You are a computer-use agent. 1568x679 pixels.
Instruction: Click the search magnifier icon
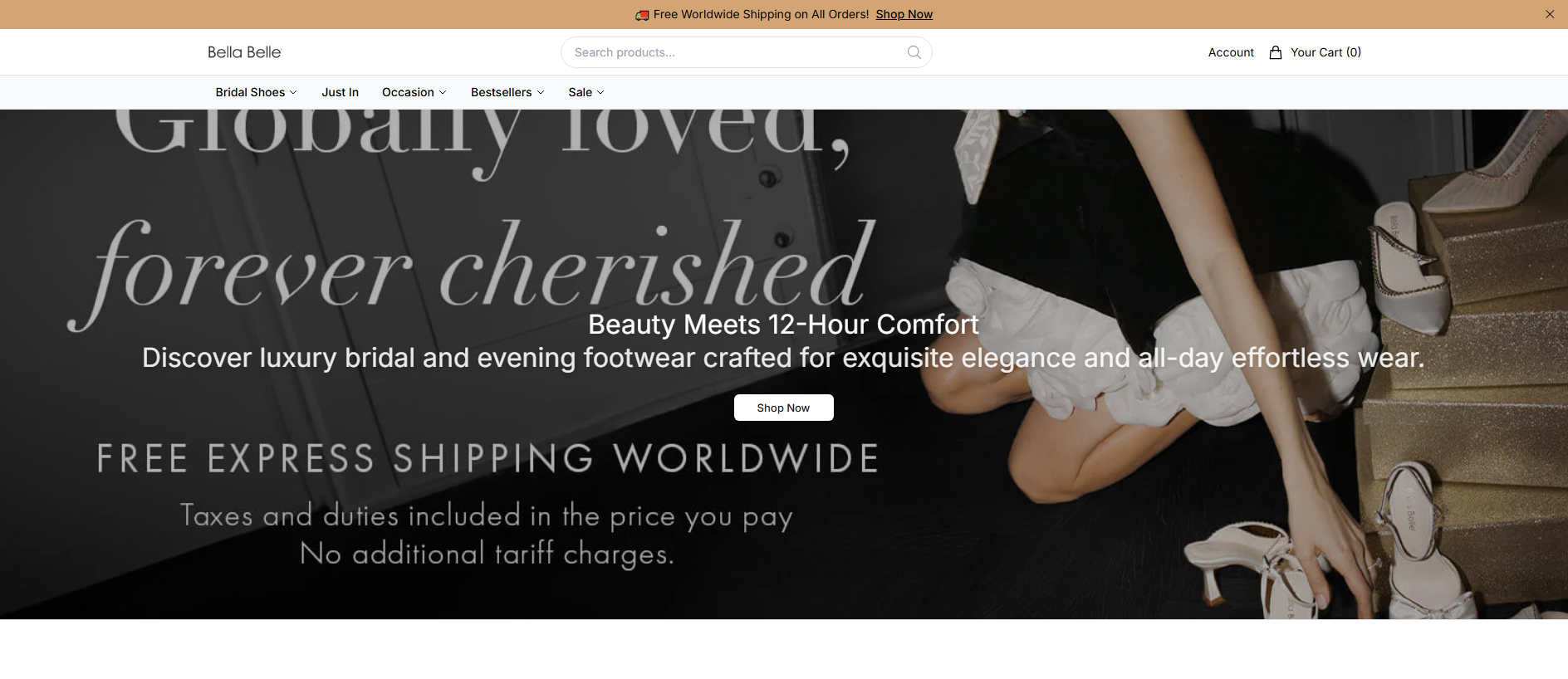[x=914, y=52]
